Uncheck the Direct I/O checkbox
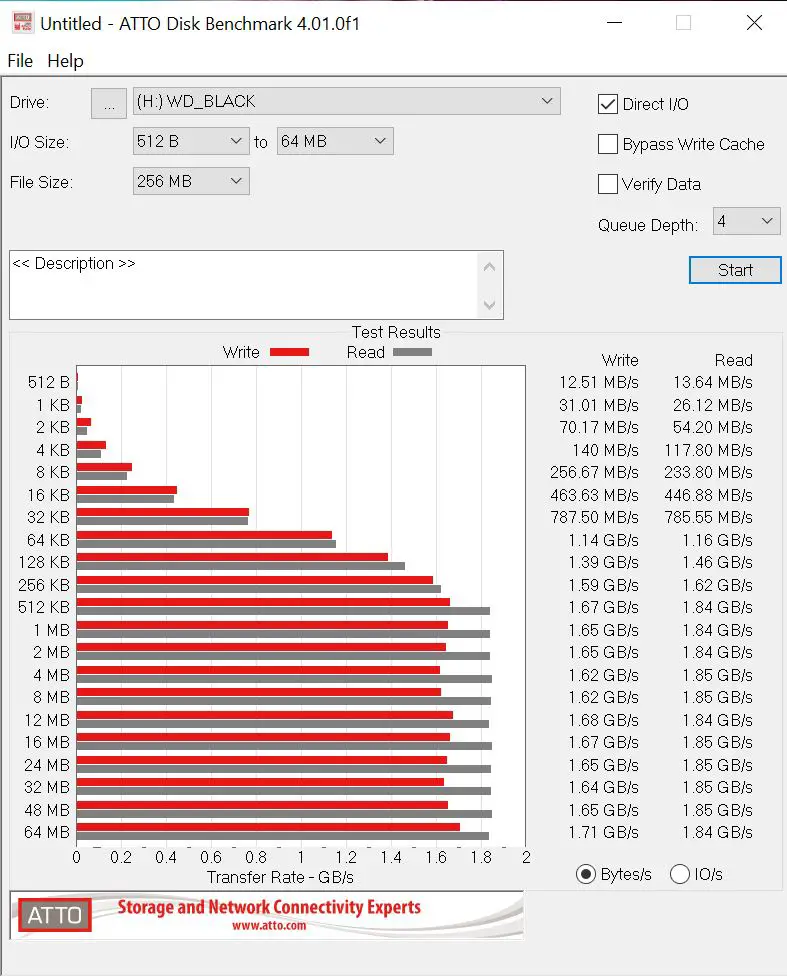 (x=608, y=104)
